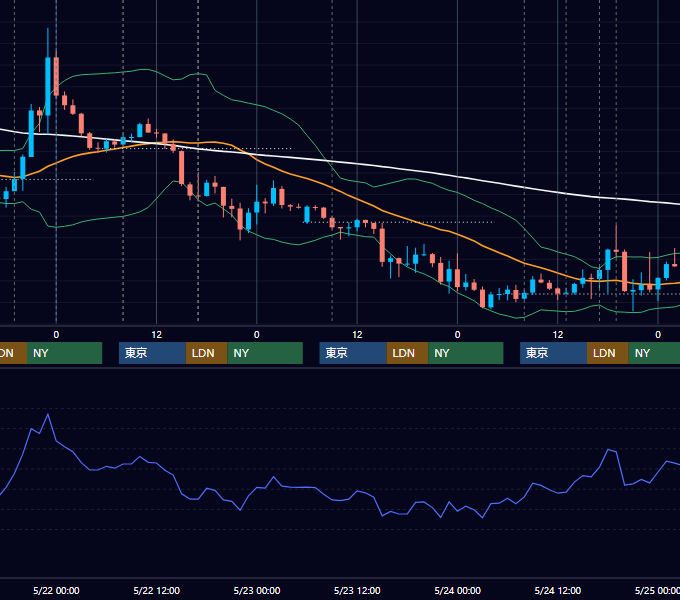Click the long red candle after 5/23 12:00
Screen dimensions: 680x600
tap(382, 245)
